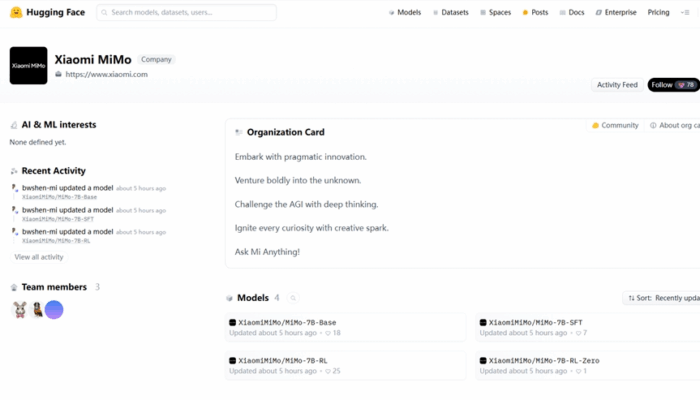Open the Spaces navigation item

click(x=495, y=12)
